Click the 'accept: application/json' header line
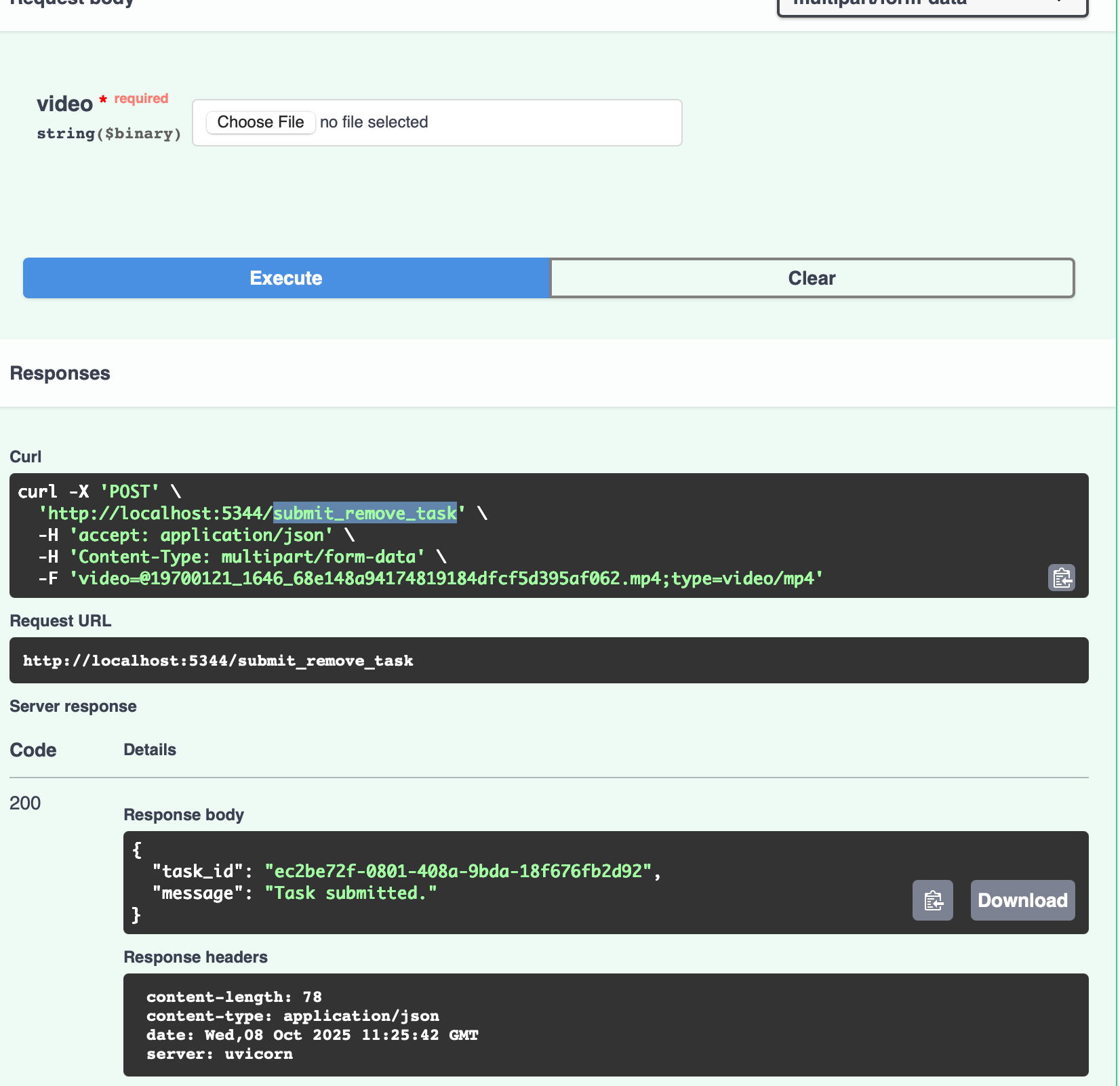Image resolution: width=1120 pixels, height=1086 pixels. [201, 535]
